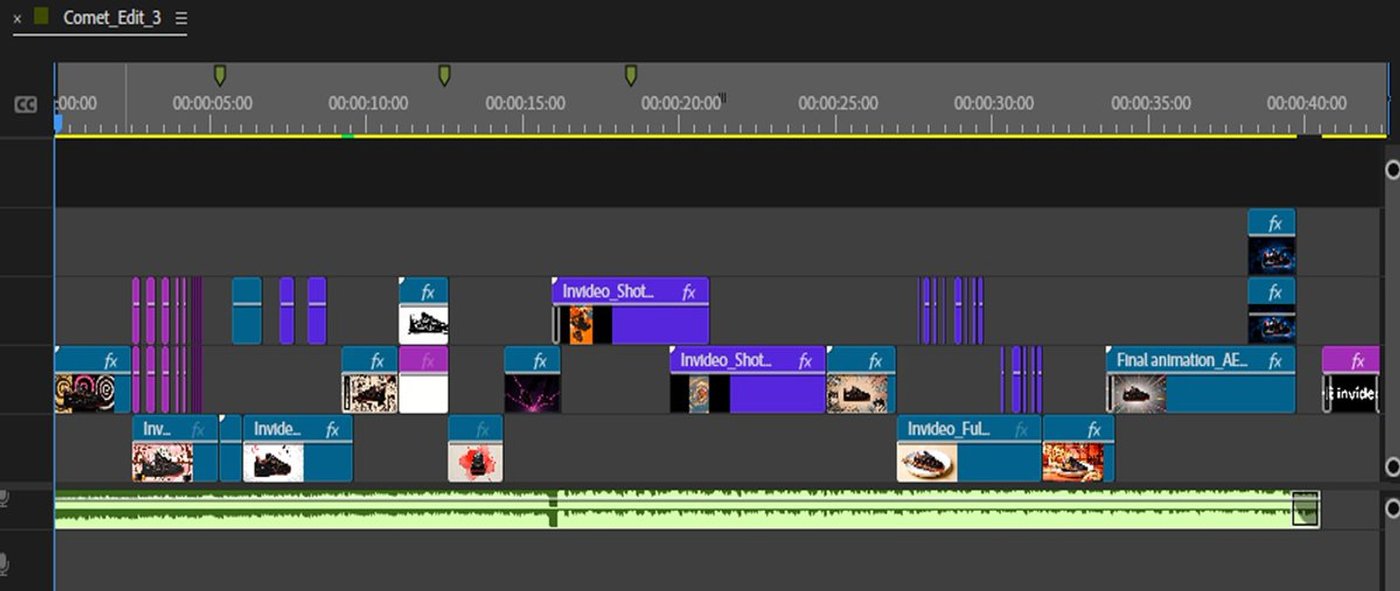This screenshot has height=591, width=1400.
Task: Click the audio fade-out box at clip end
Action: point(1306,508)
